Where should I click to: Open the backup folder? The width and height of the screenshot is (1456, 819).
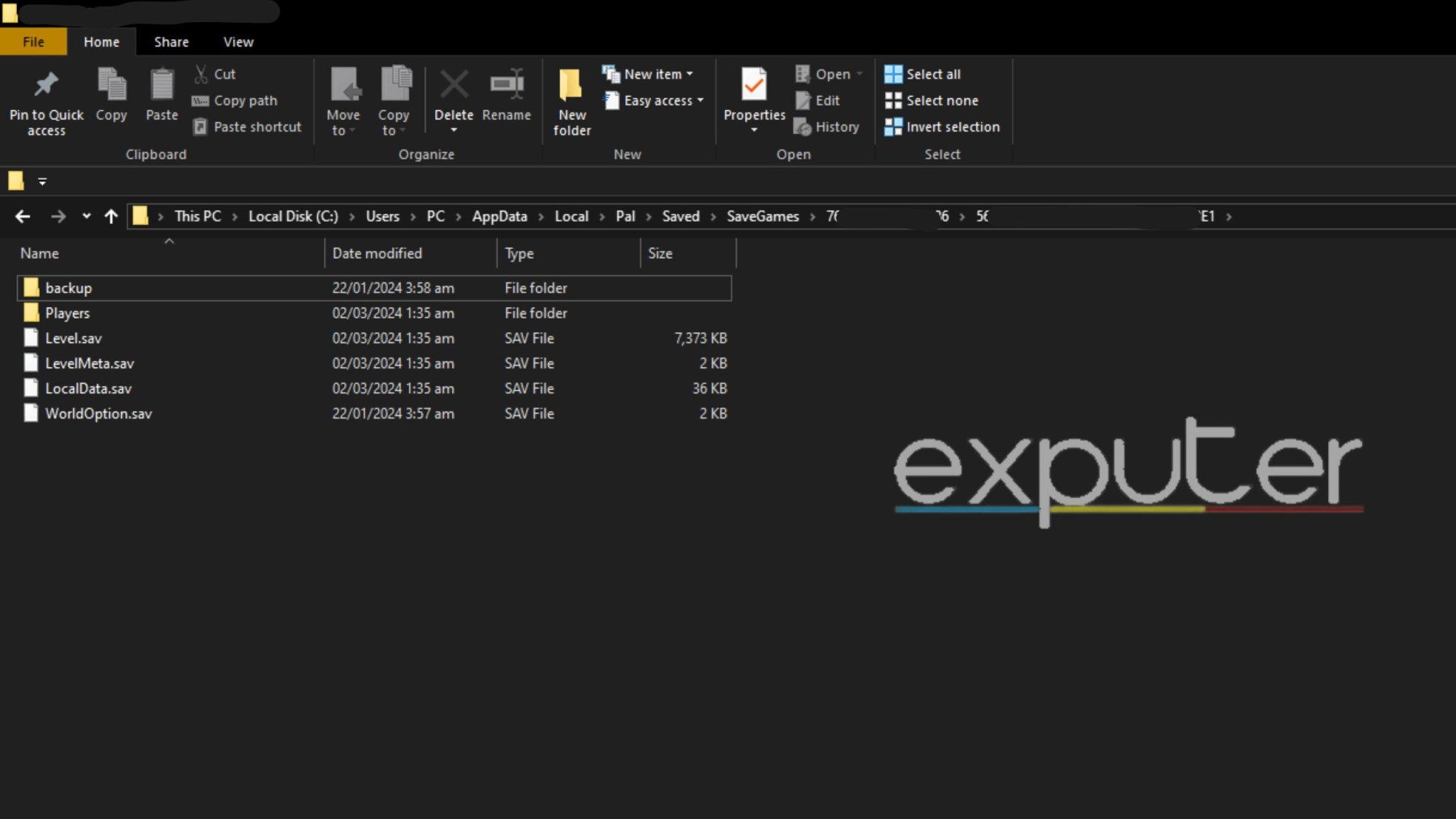click(68, 288)
